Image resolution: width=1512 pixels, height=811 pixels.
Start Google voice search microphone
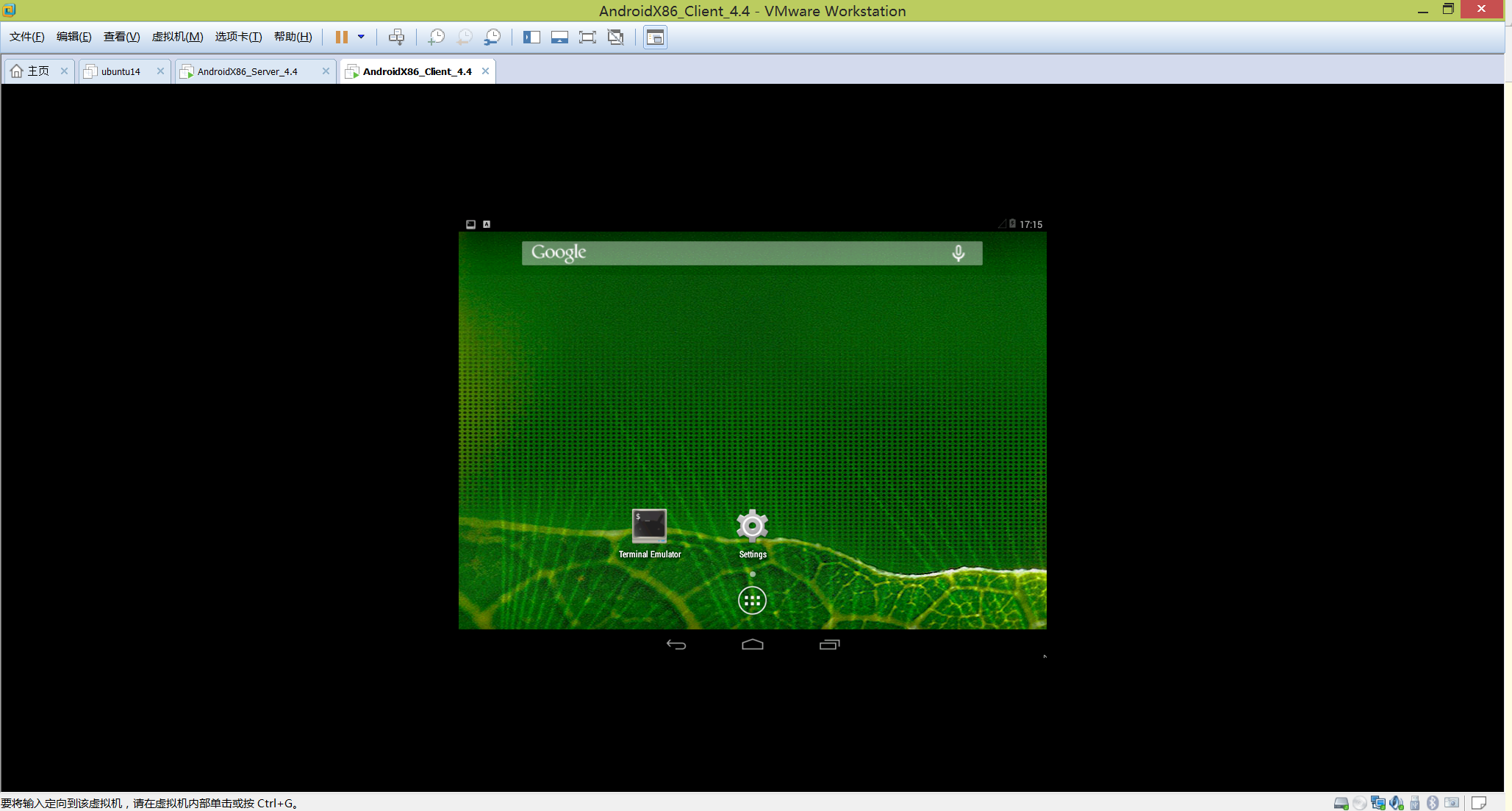pos(959,254)
